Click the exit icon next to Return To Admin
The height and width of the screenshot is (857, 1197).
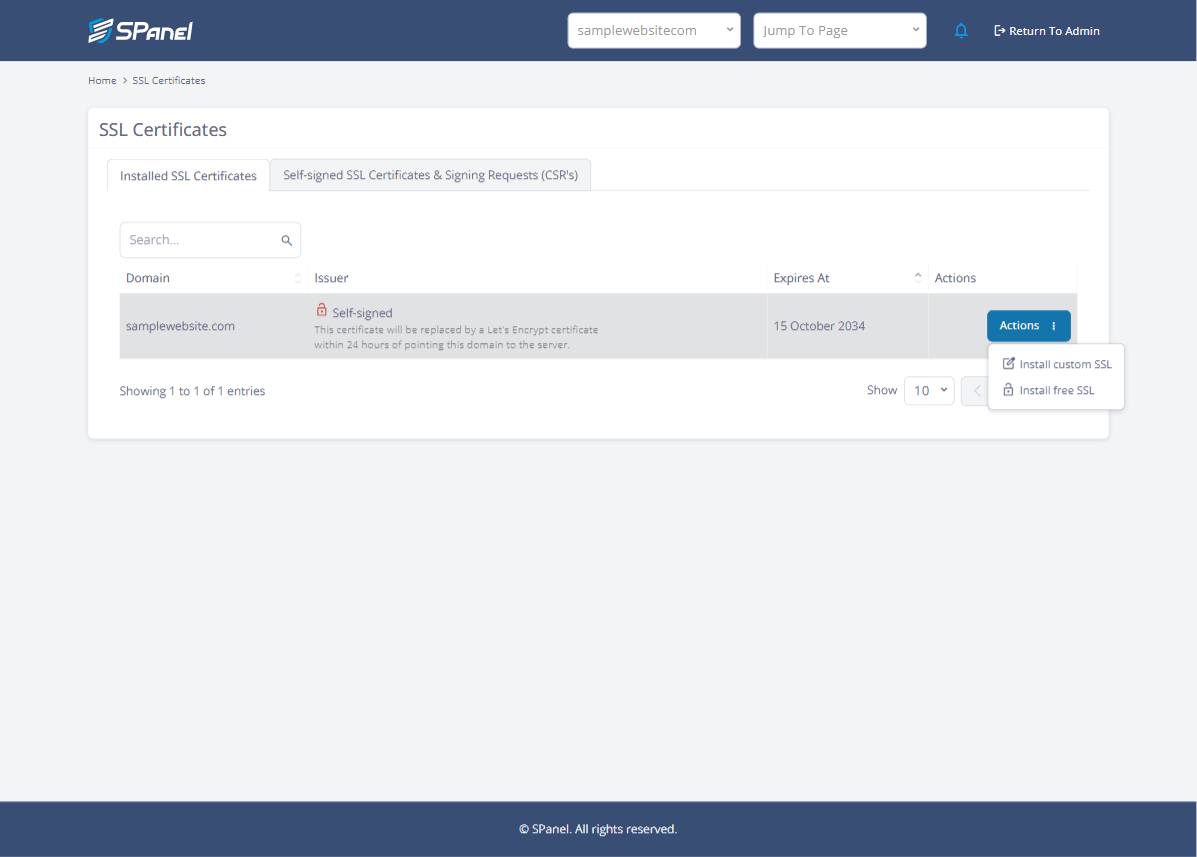(x=998, y=30)
